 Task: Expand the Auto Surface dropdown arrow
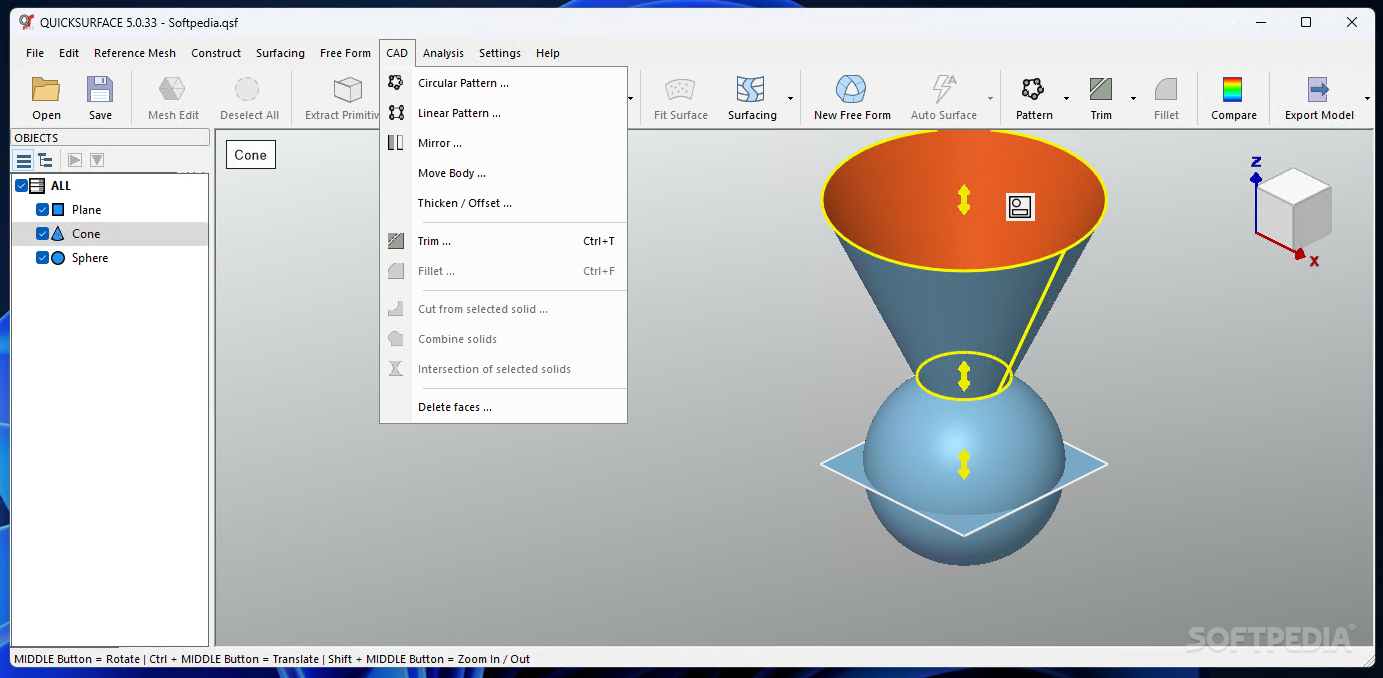[x=991, y=99]
